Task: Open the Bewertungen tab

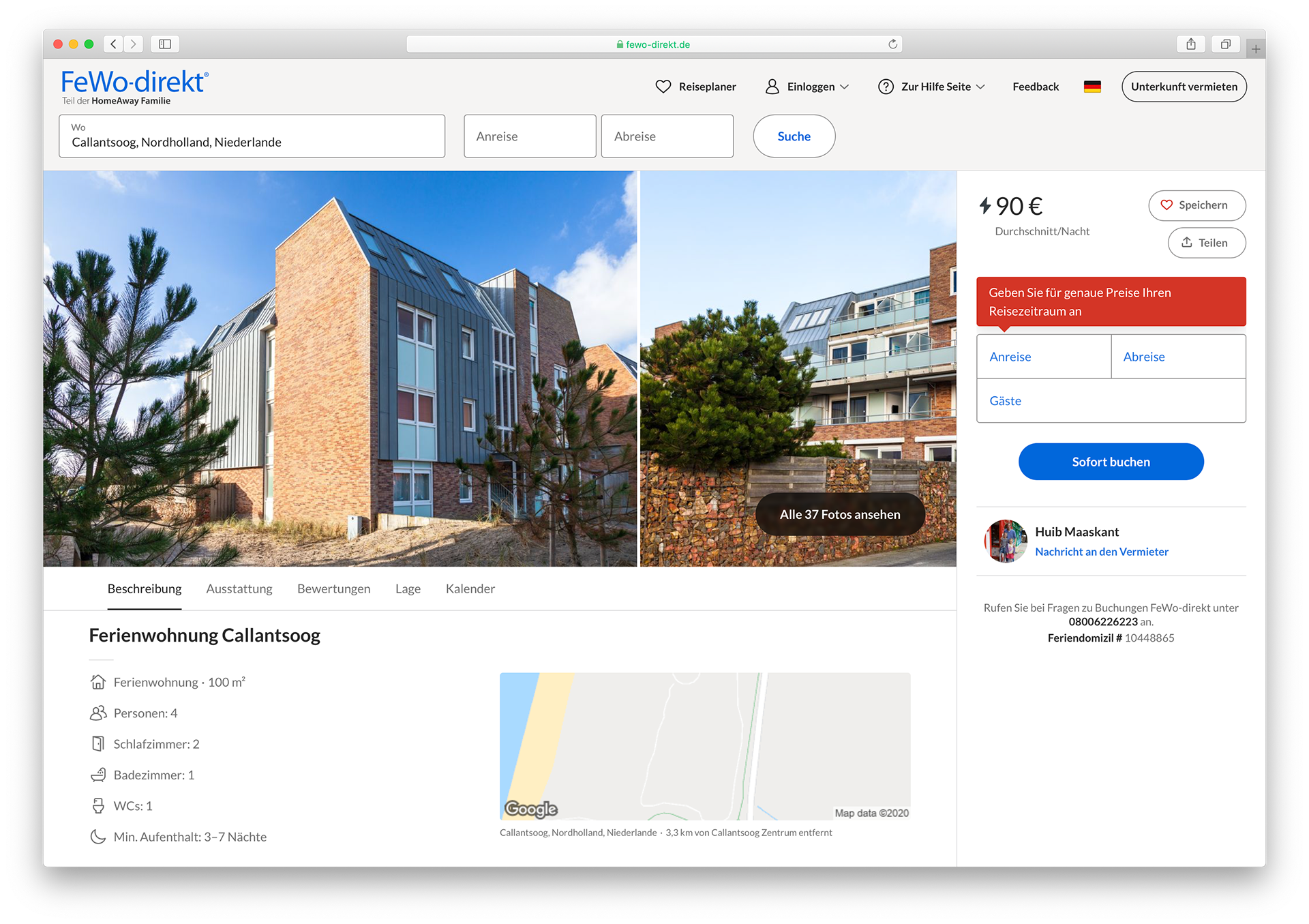Action: (x=333, y=588)
